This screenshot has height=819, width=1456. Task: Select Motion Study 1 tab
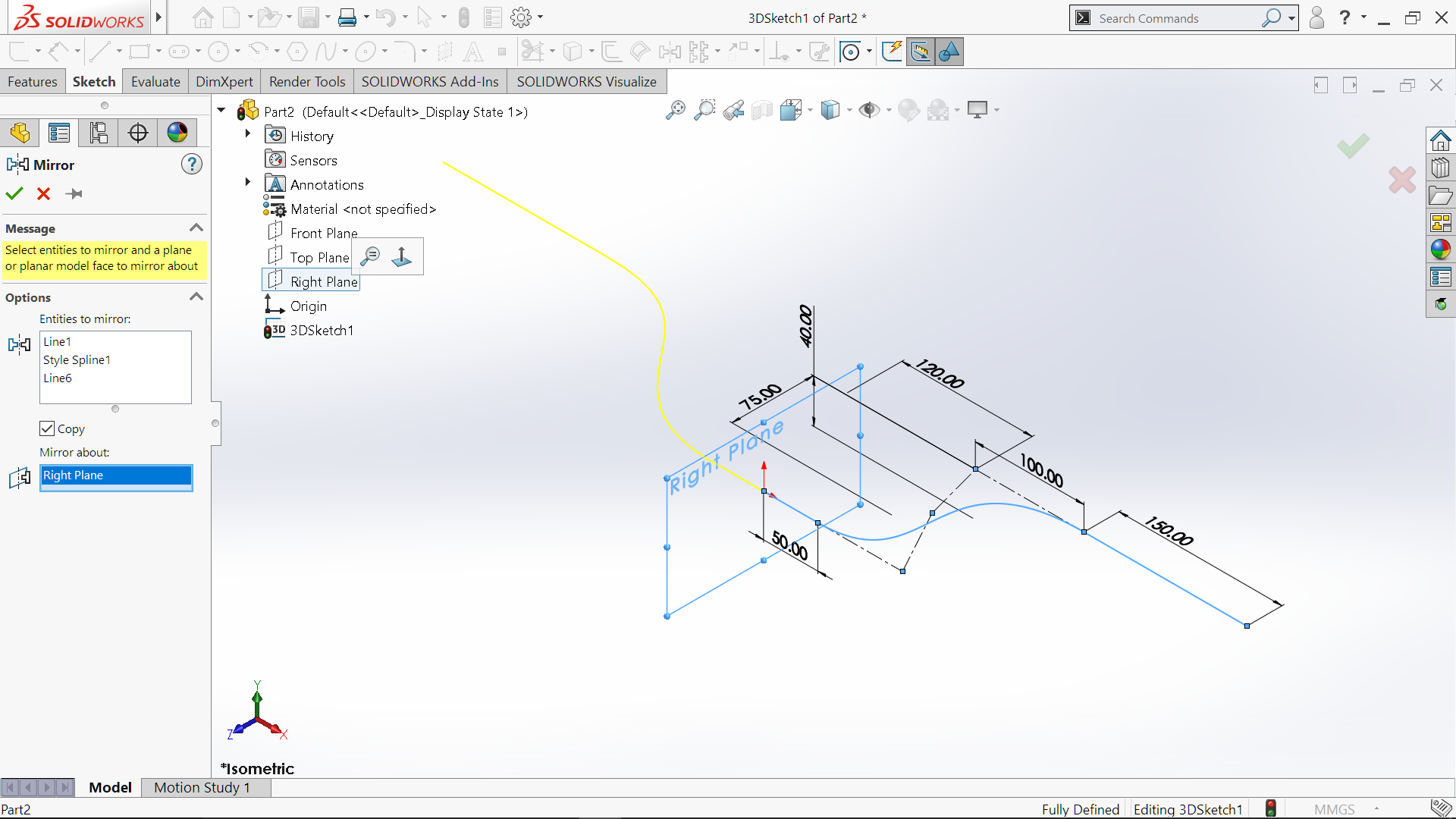pos(202,788)
